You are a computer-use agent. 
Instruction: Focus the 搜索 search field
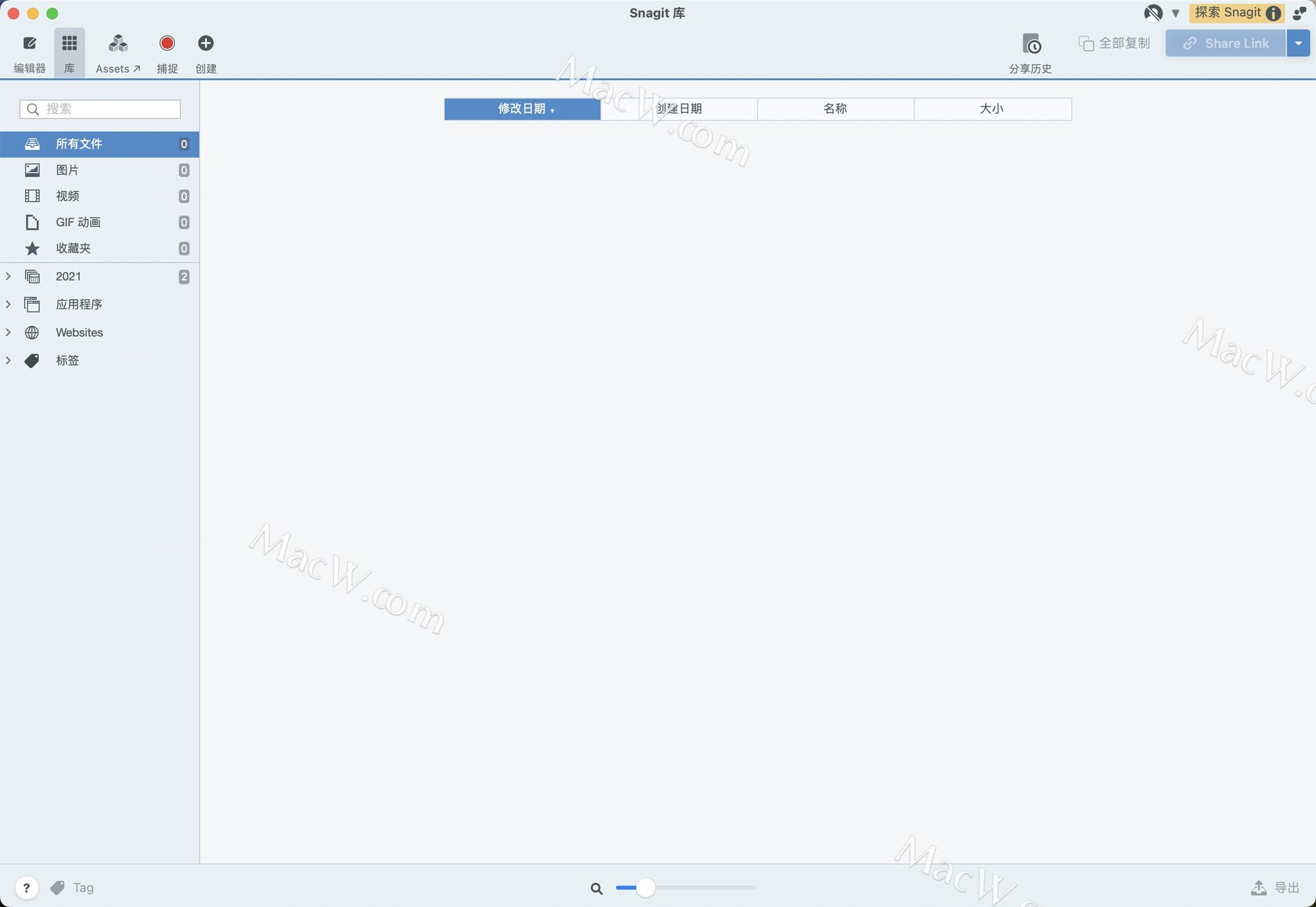click(100, 109)
